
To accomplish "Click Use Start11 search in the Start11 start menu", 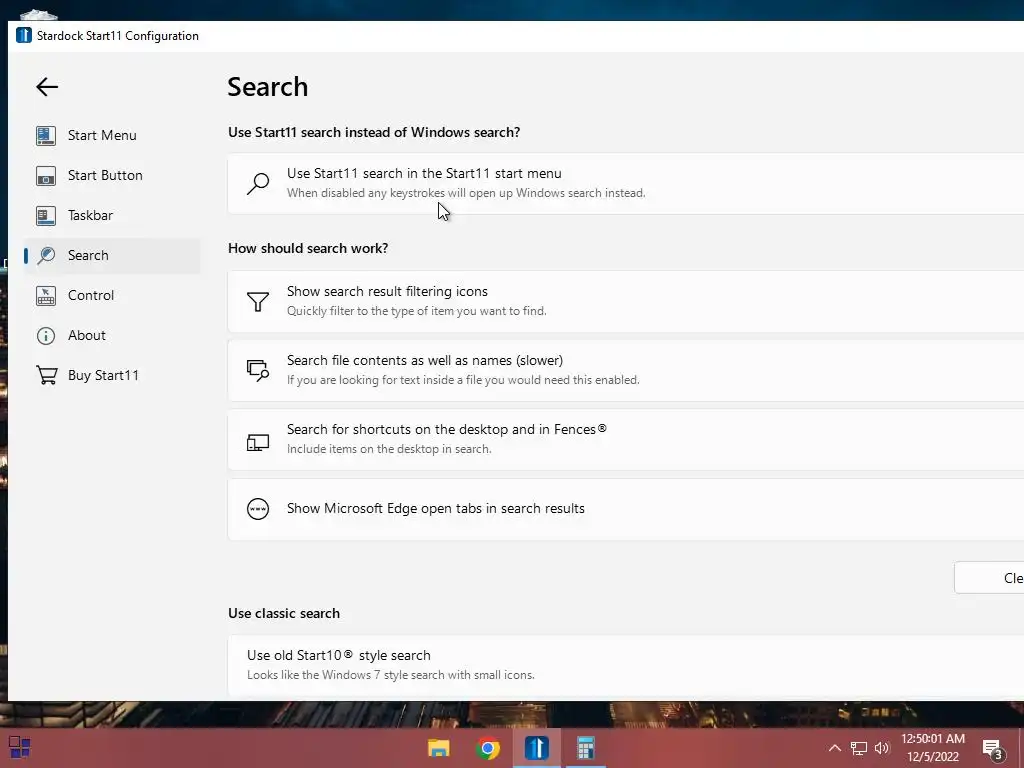I will [626, 184].
